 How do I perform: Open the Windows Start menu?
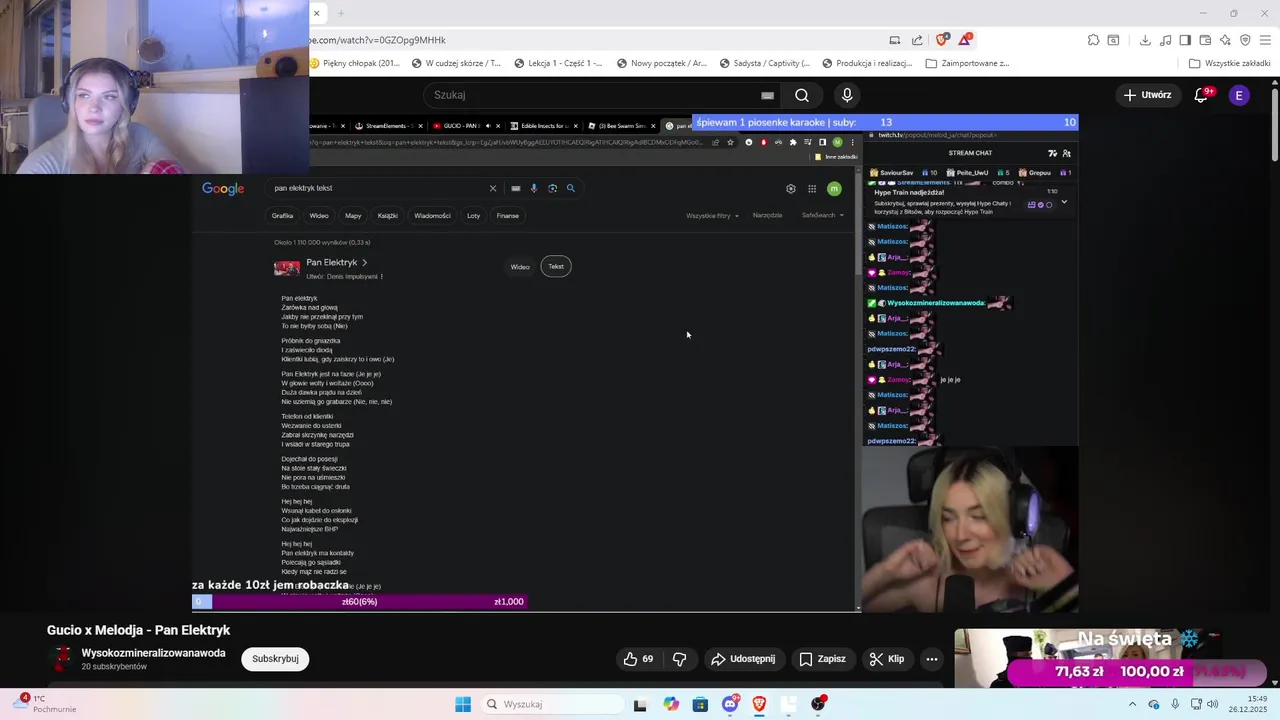pyautogui.click(x=463, y=704)
